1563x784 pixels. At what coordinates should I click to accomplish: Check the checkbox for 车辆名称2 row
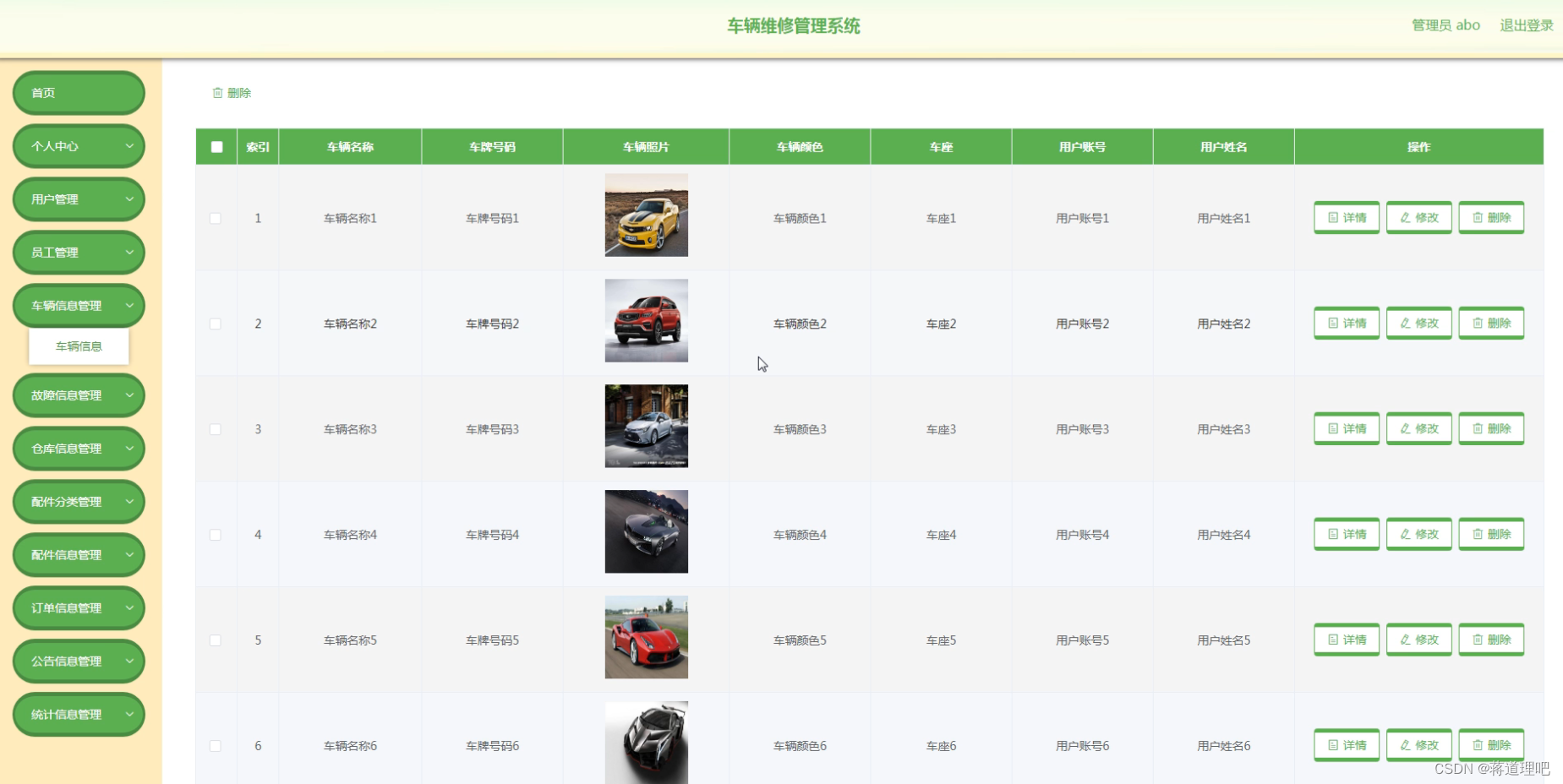coord(216,324)
